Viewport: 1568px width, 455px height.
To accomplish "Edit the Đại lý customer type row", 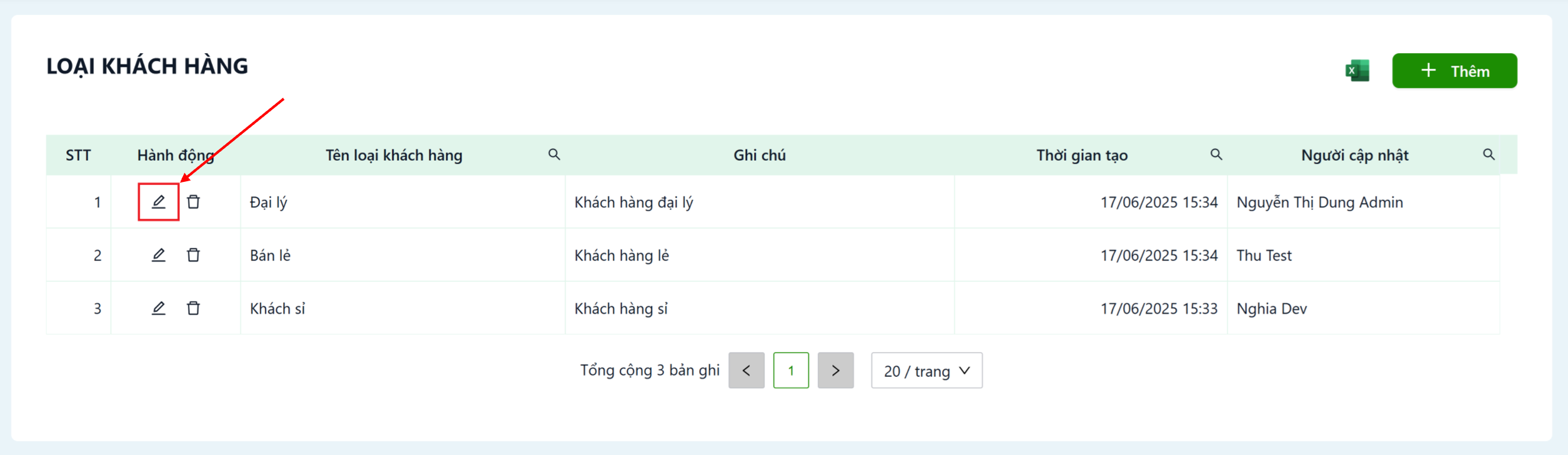I will (x=159, y=202).
